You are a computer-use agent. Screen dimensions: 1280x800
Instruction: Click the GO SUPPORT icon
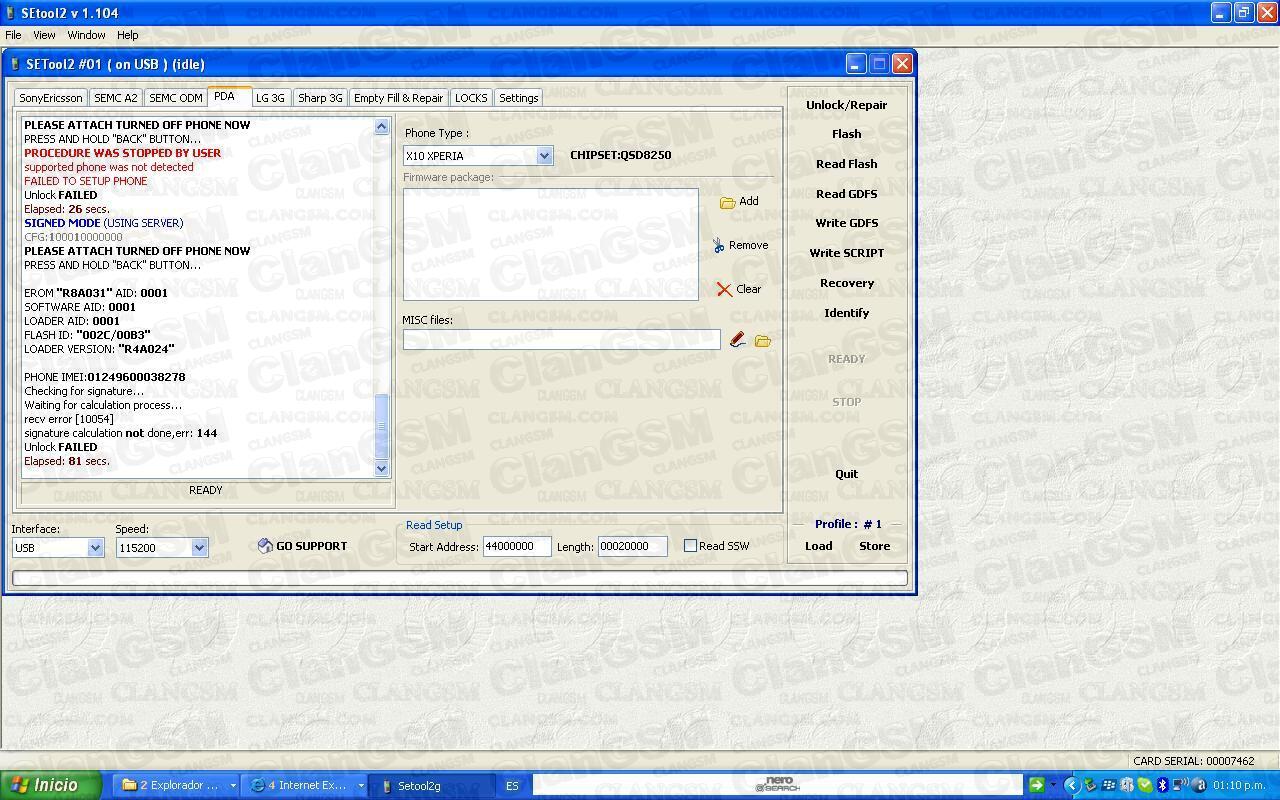pos(265,546)
